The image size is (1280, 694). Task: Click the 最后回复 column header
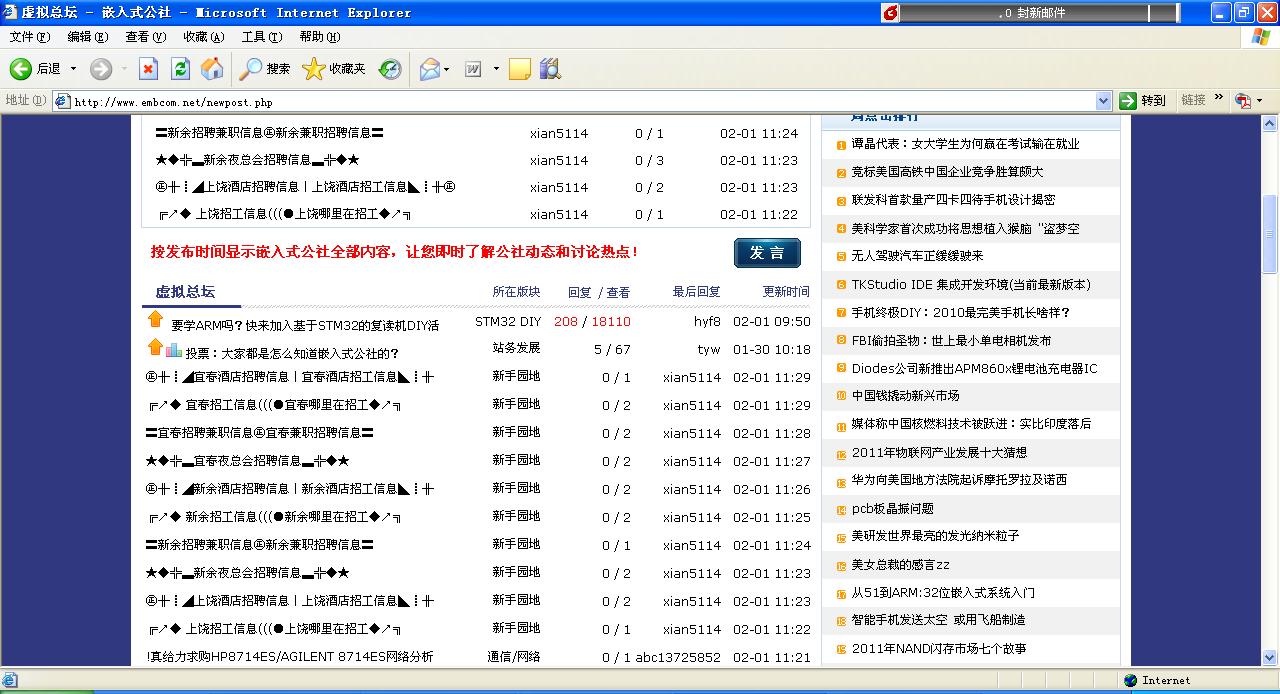point(696,292)
